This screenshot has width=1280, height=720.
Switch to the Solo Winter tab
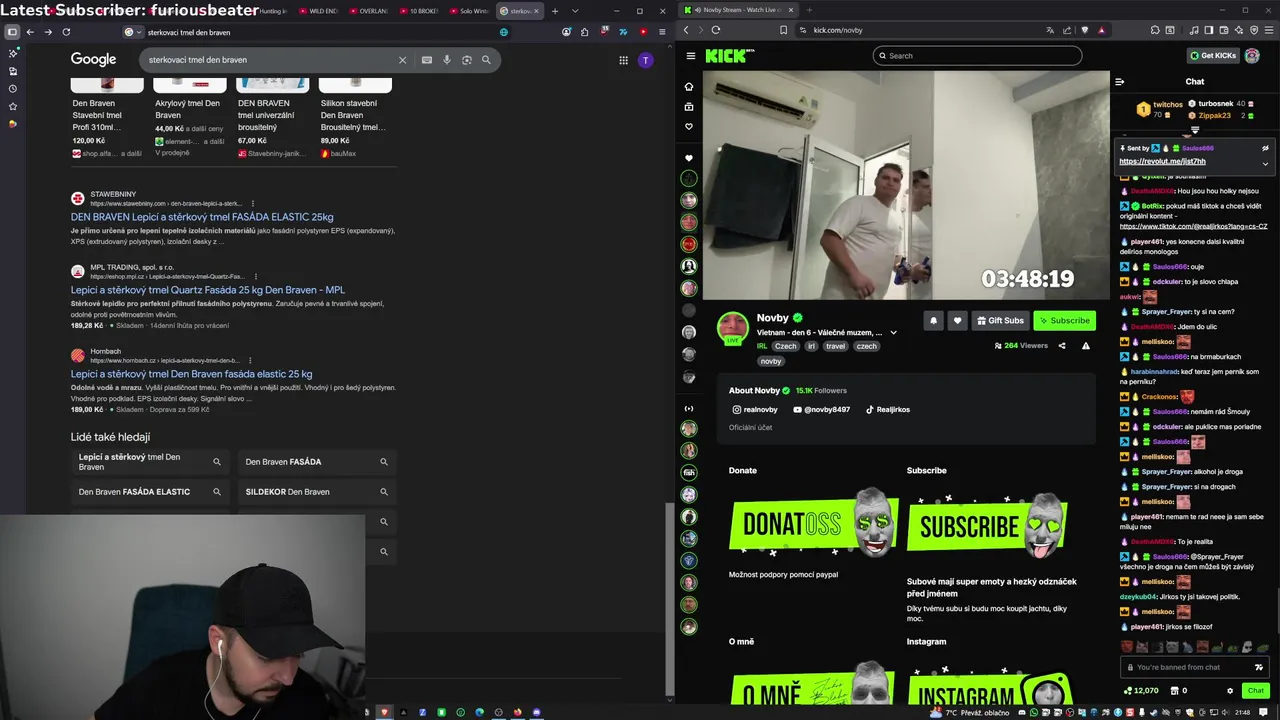click(x=469, y=11)
